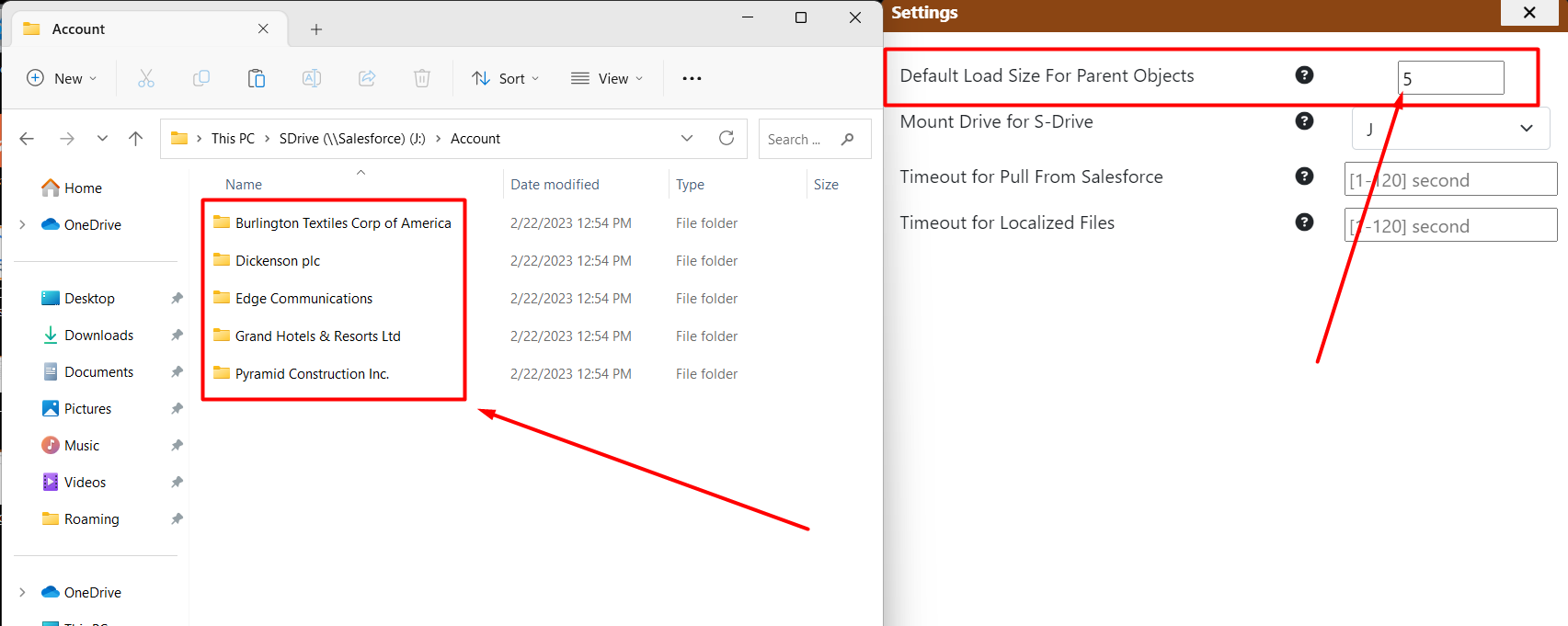Image resolution: width=1568 pixels, height=626 pixels.
Task: Click help icon for Default Load Size
Action: [1304, 75]
